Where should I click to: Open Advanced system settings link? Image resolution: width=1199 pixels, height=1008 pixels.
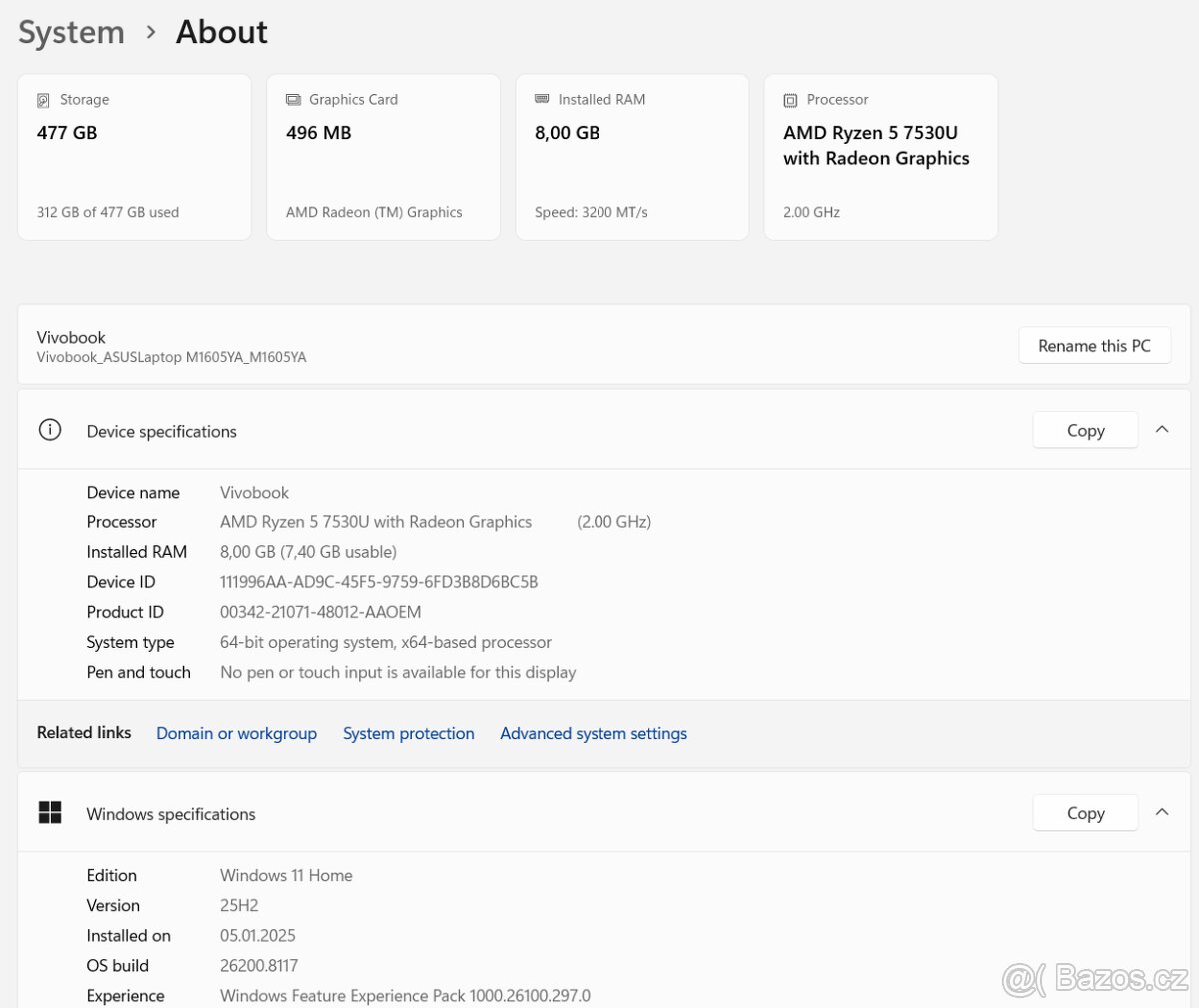tap(594, 733)
